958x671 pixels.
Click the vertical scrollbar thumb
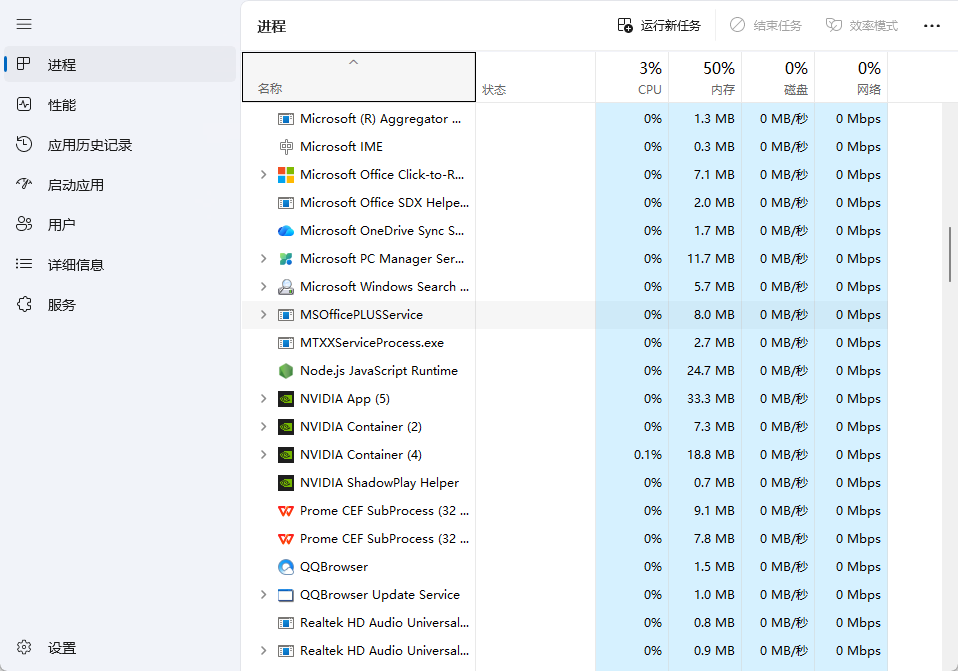tap(950, 255)
